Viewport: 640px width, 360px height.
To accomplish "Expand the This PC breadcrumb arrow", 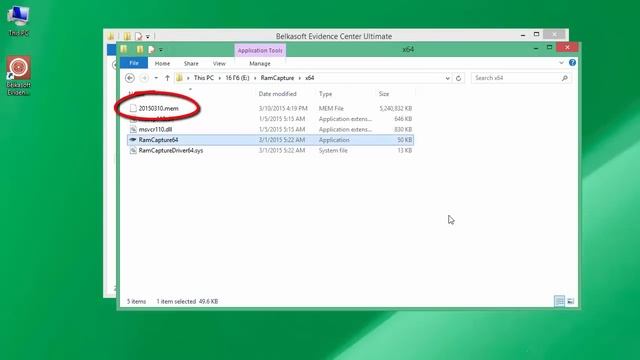I will (220, 78).
